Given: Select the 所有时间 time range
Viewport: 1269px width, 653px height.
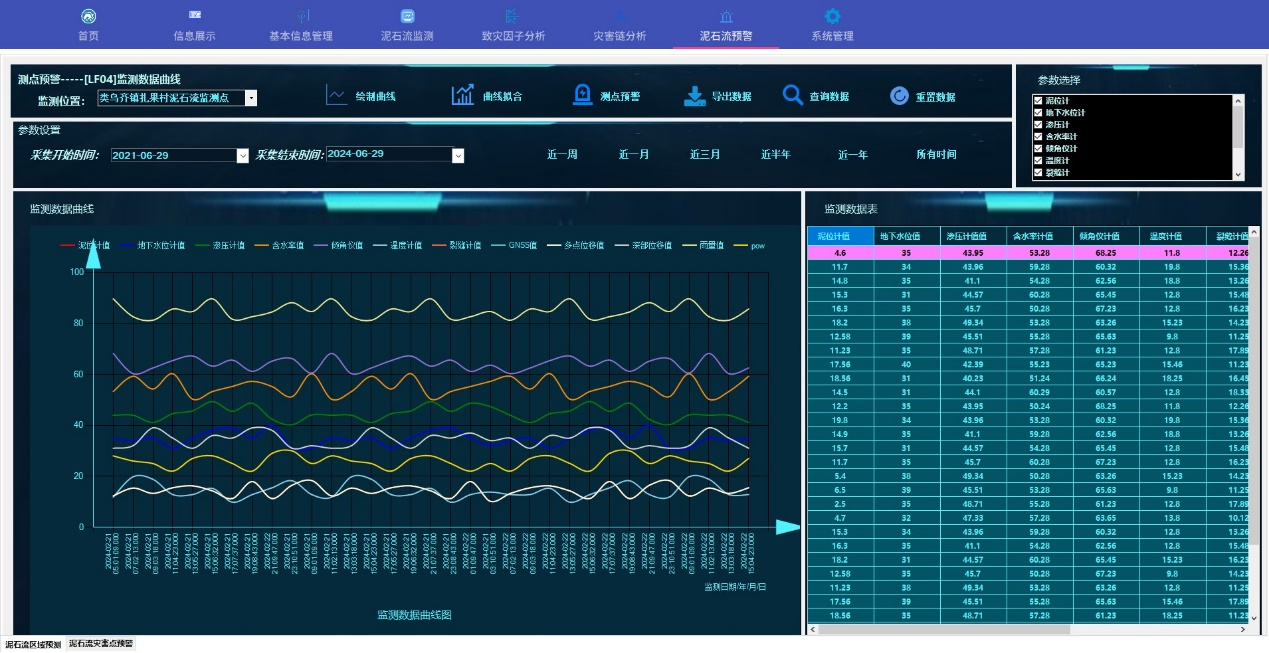Looking at the screenshot, I should coord(936,155).
